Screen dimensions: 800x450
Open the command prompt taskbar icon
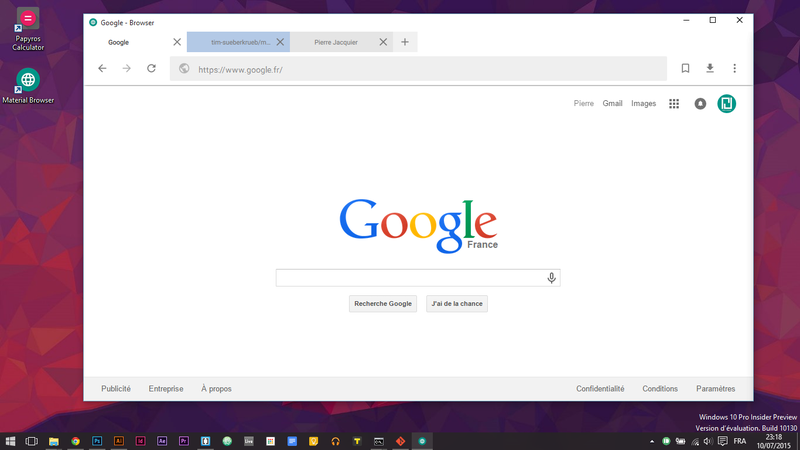click(379, 441)
